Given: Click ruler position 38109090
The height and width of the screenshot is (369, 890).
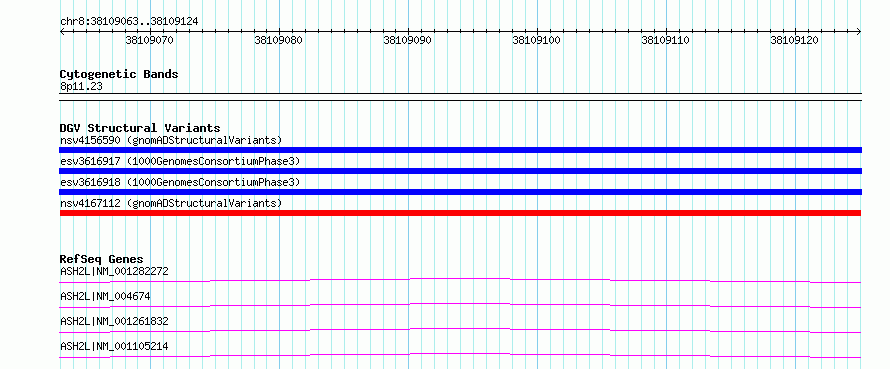Looking at the screenshot, I should [x=408, y=41].
